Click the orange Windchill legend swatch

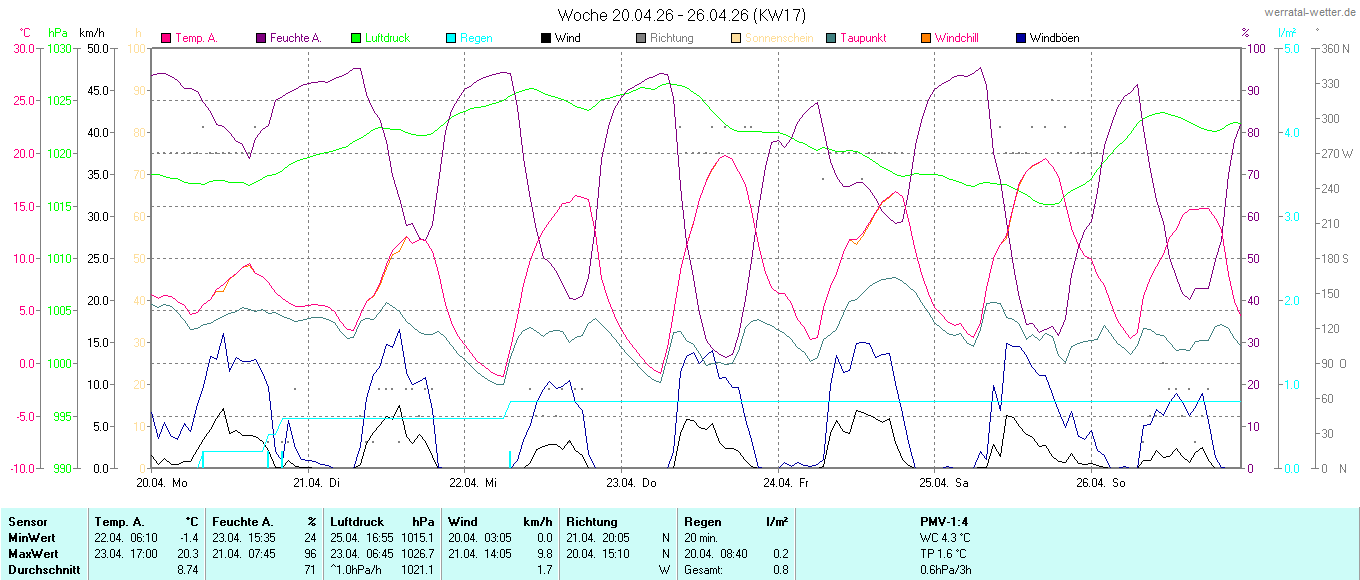[926, 39]
